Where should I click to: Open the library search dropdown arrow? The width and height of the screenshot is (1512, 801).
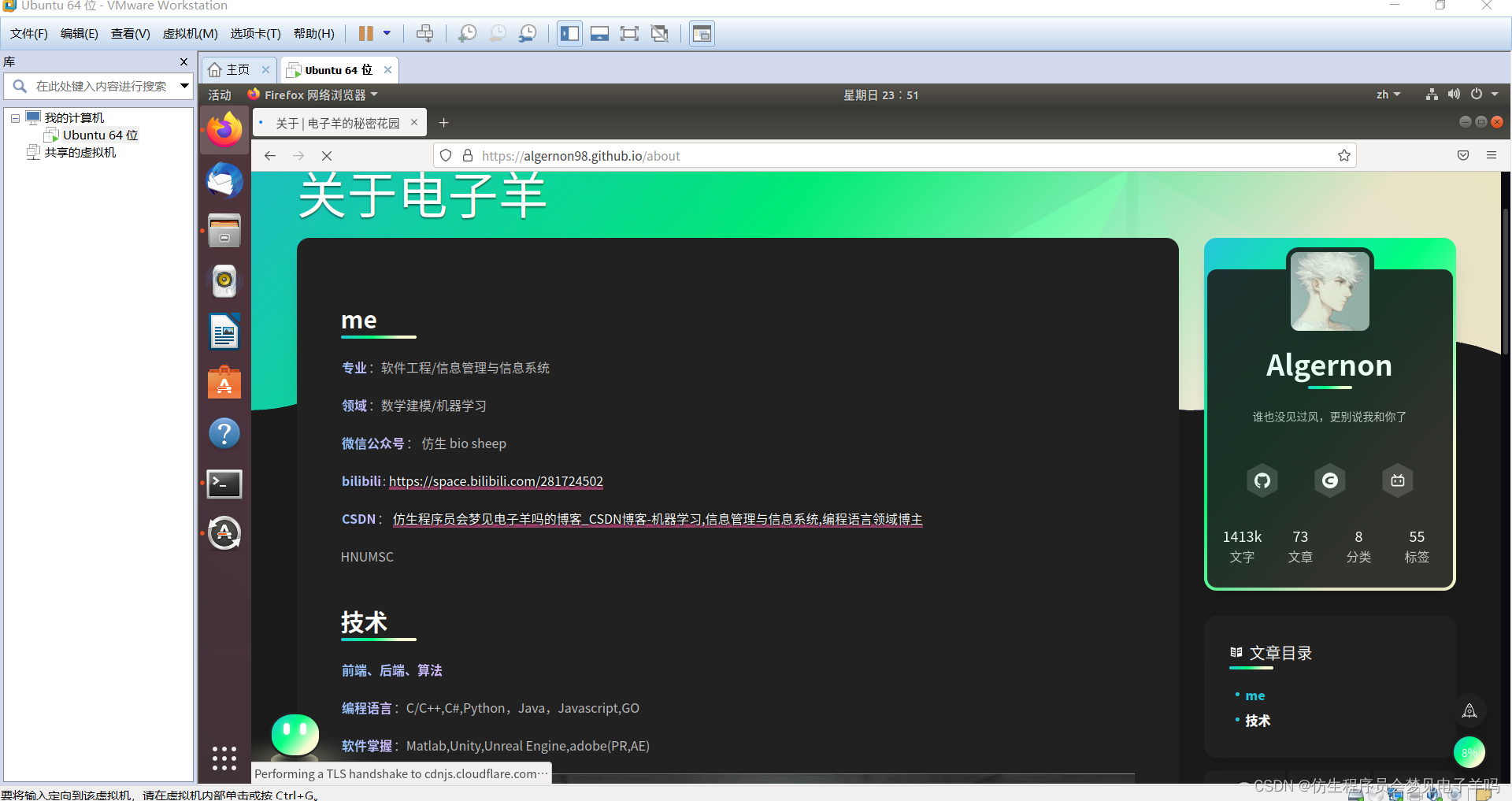184,86
